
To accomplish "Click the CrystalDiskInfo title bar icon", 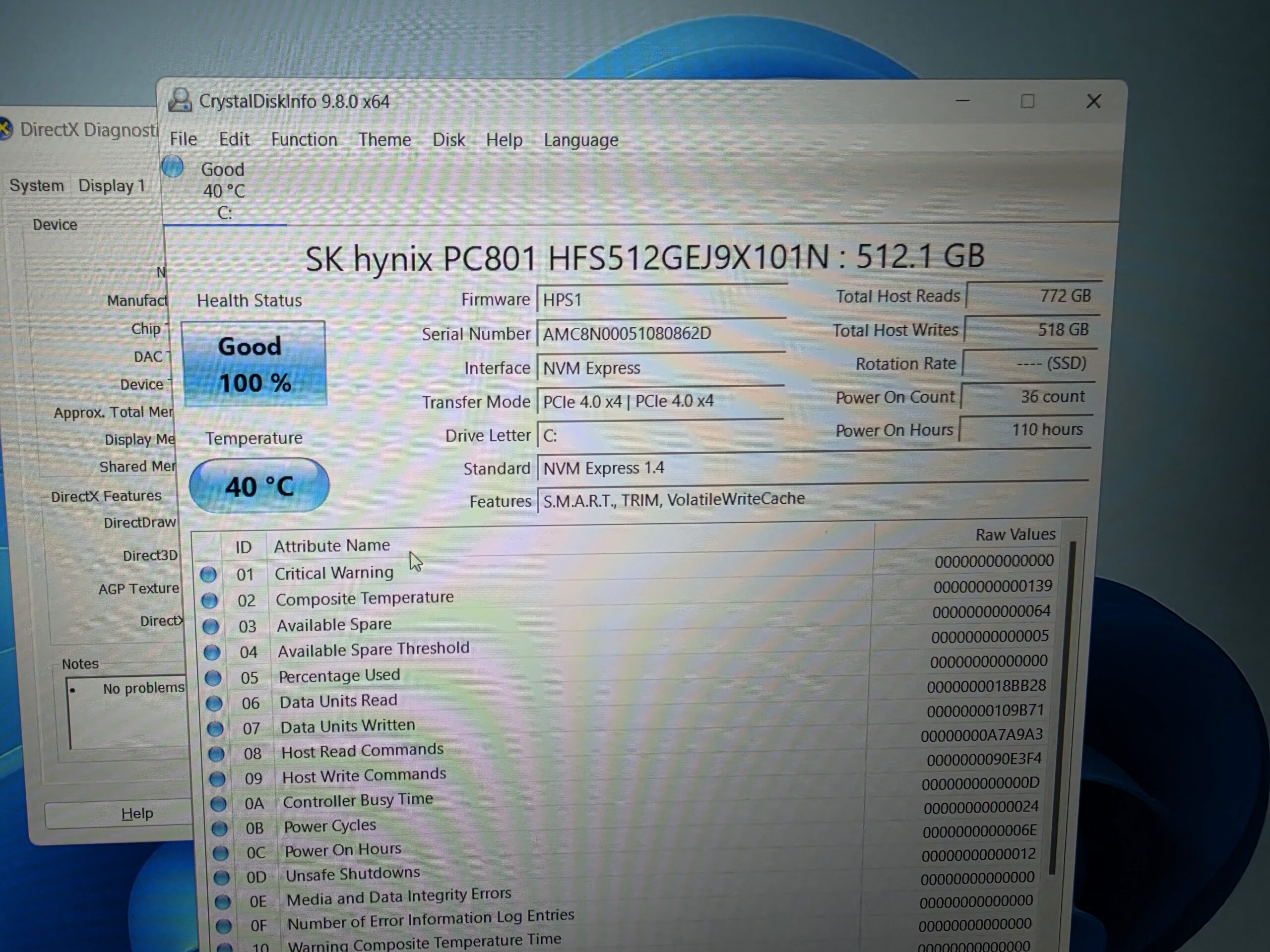I will [x=180, y=101].
